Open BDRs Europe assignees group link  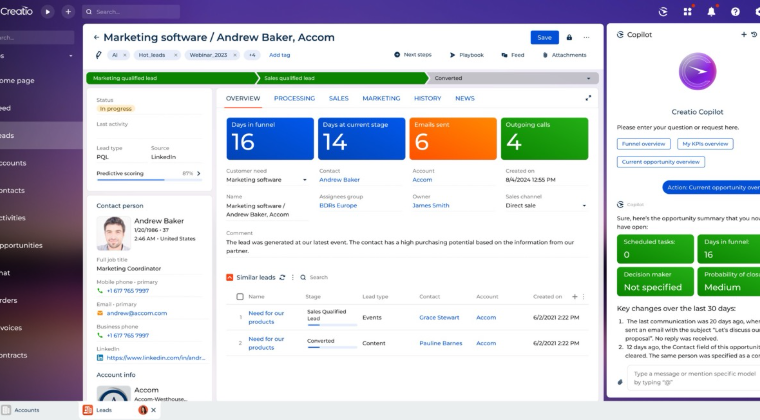click(x=338, y=205)
